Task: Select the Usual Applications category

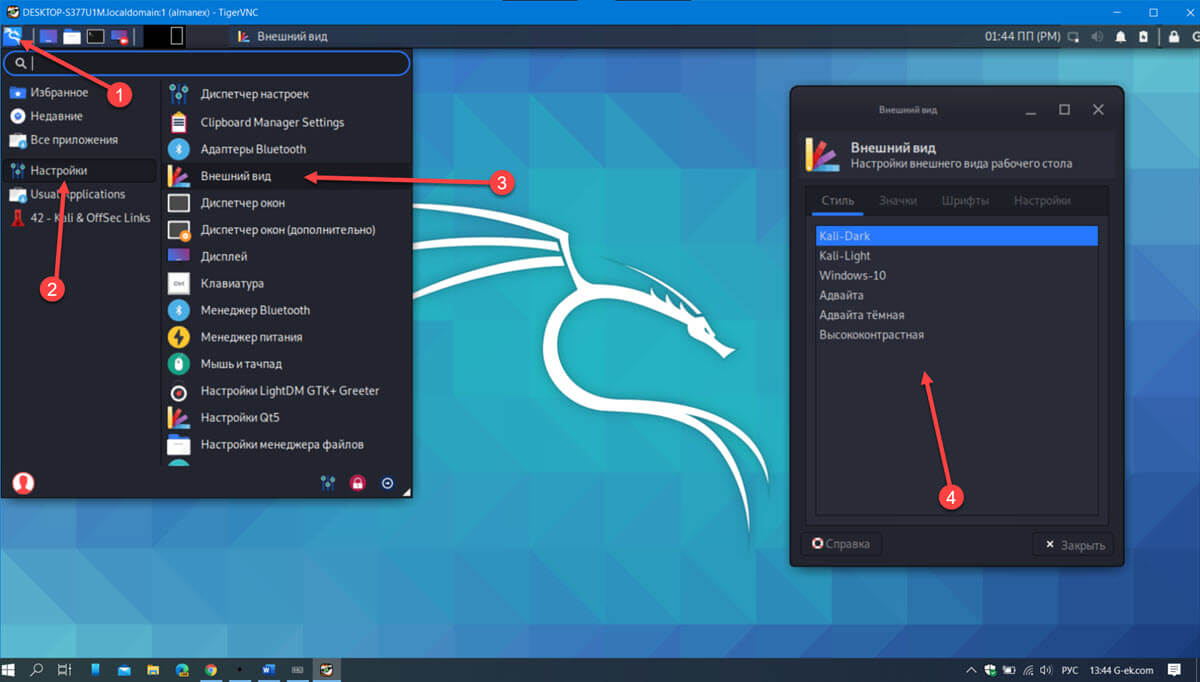Action: click(80, 194)
